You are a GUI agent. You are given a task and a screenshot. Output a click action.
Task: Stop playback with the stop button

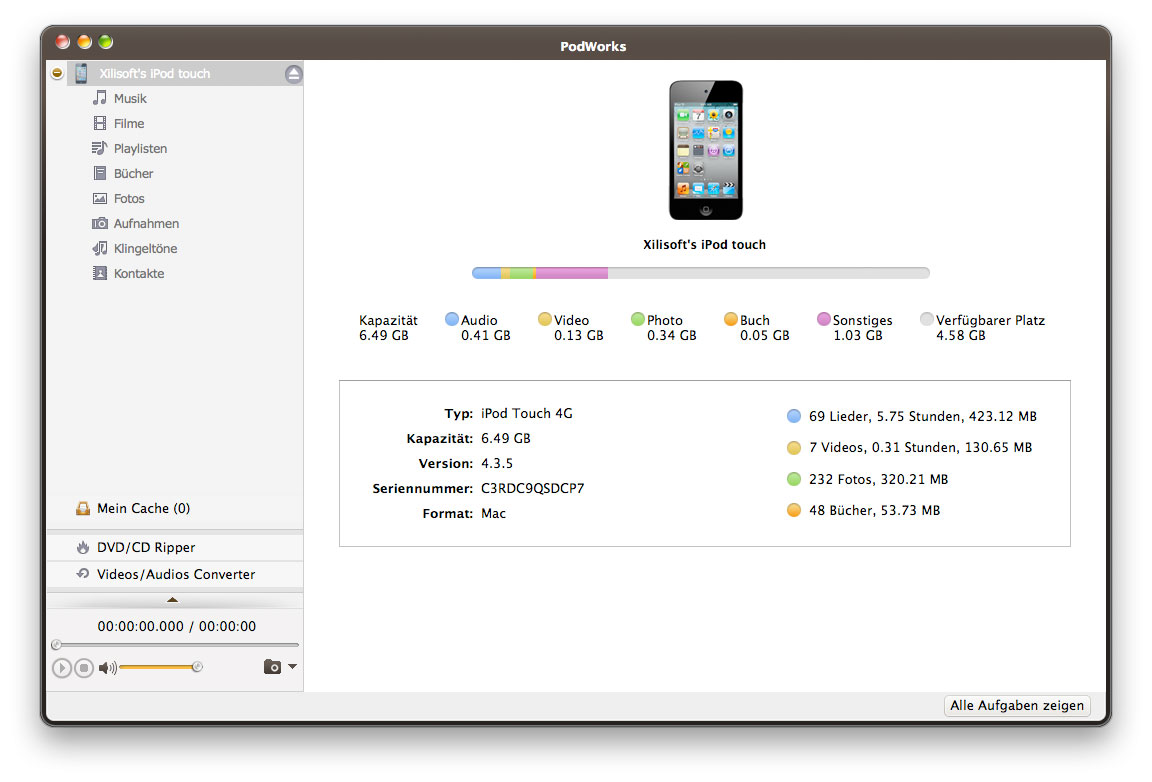(84, 667)
